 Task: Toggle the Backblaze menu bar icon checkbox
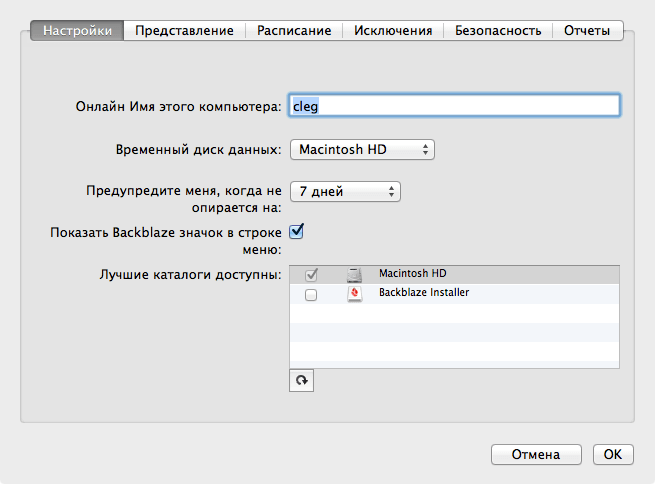(x=297, y=231)
